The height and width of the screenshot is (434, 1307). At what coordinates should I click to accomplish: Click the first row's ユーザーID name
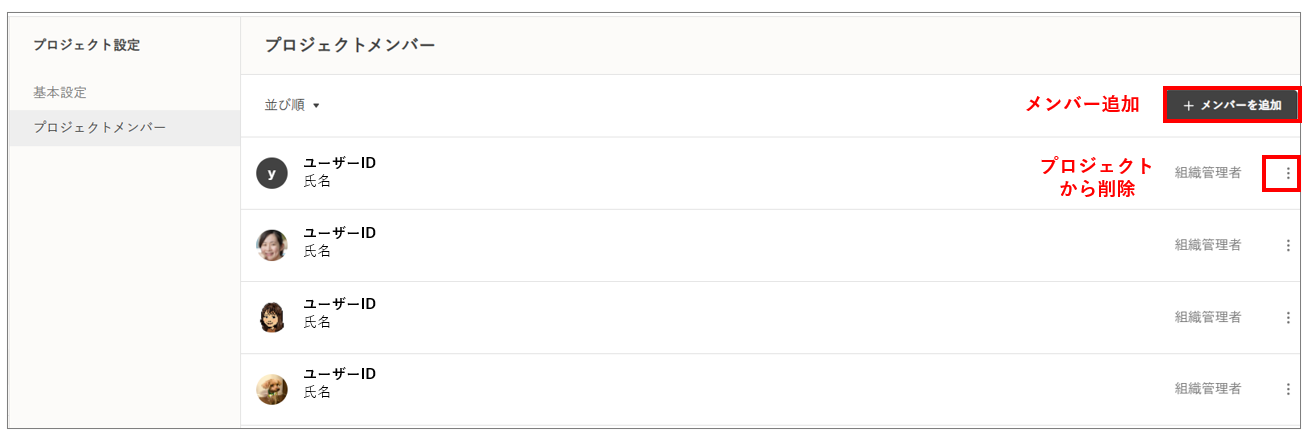340,163
